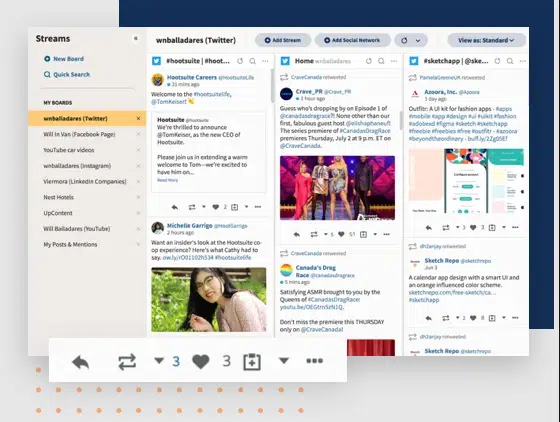This screenshot has width=560, height=422.
Task: Open Michelle Garrigo's tweet photo
Action: pyautogui.click(x=209, y=300)
